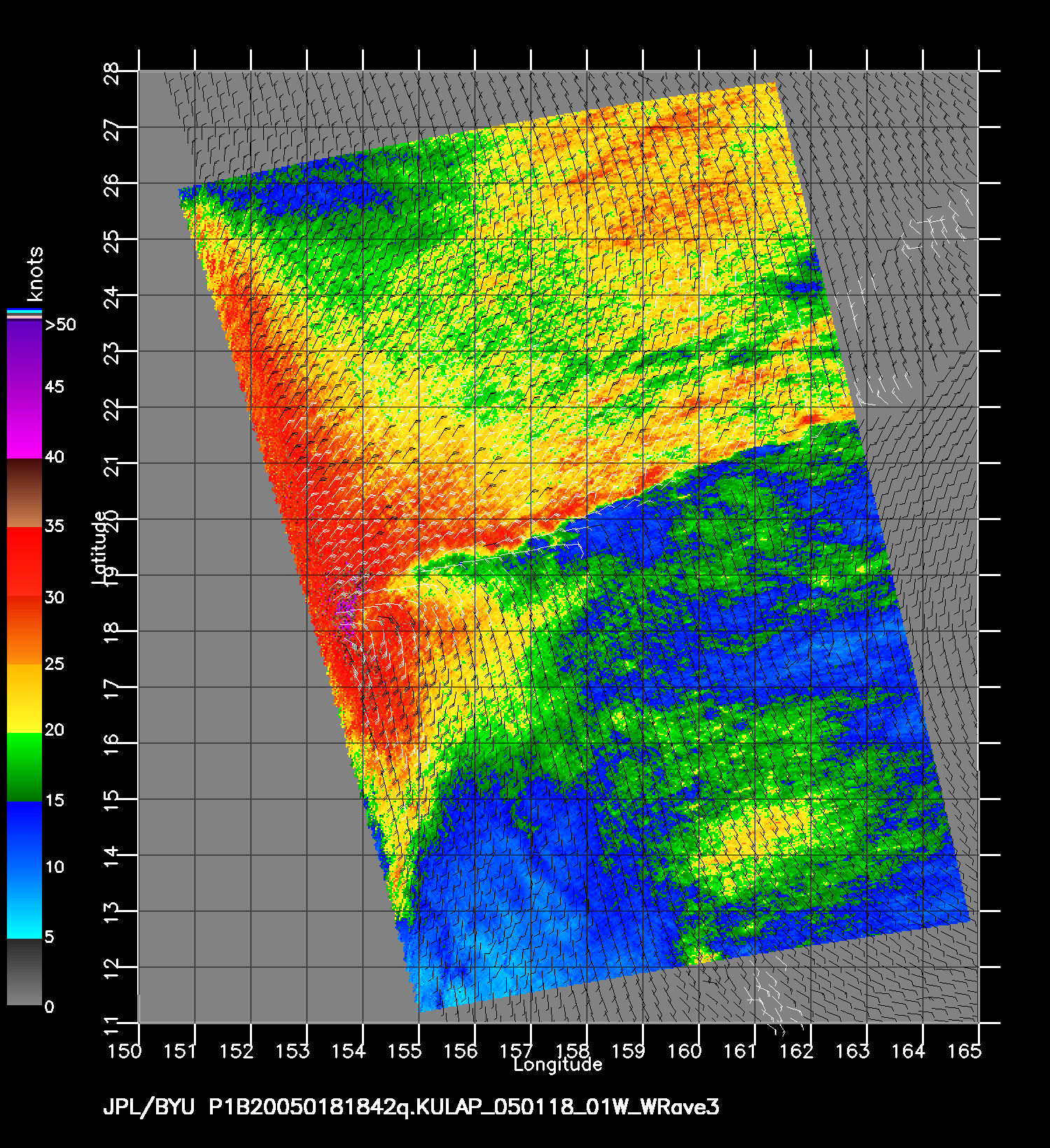1050x1148 pixels.
Task: Select the red 30–35 knots legend band
Action: pos(24,561)
